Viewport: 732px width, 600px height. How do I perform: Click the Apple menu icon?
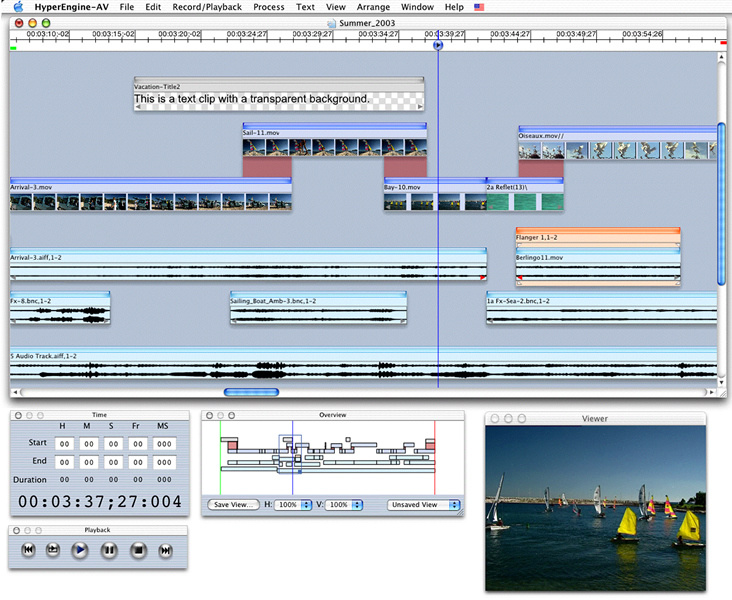17,7
